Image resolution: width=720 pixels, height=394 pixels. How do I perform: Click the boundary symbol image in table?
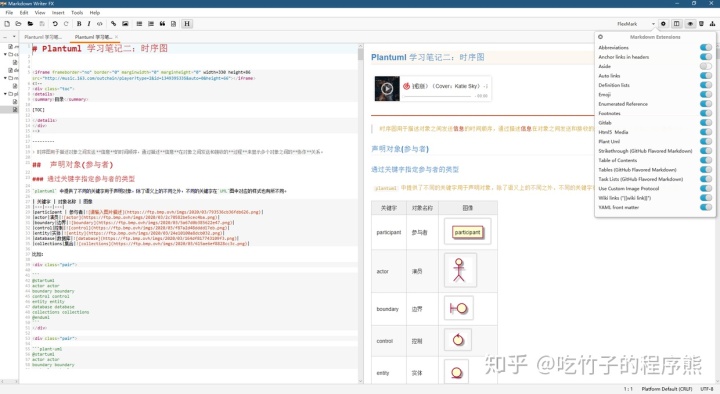[x=459, y=308]
